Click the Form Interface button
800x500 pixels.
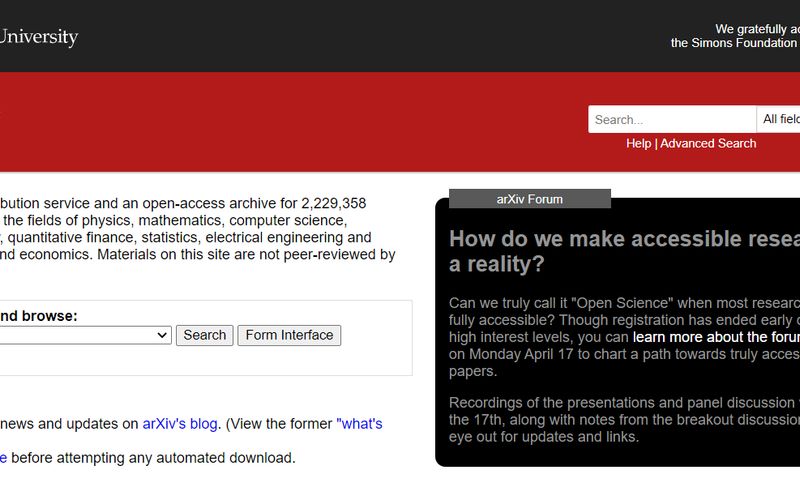289,335
